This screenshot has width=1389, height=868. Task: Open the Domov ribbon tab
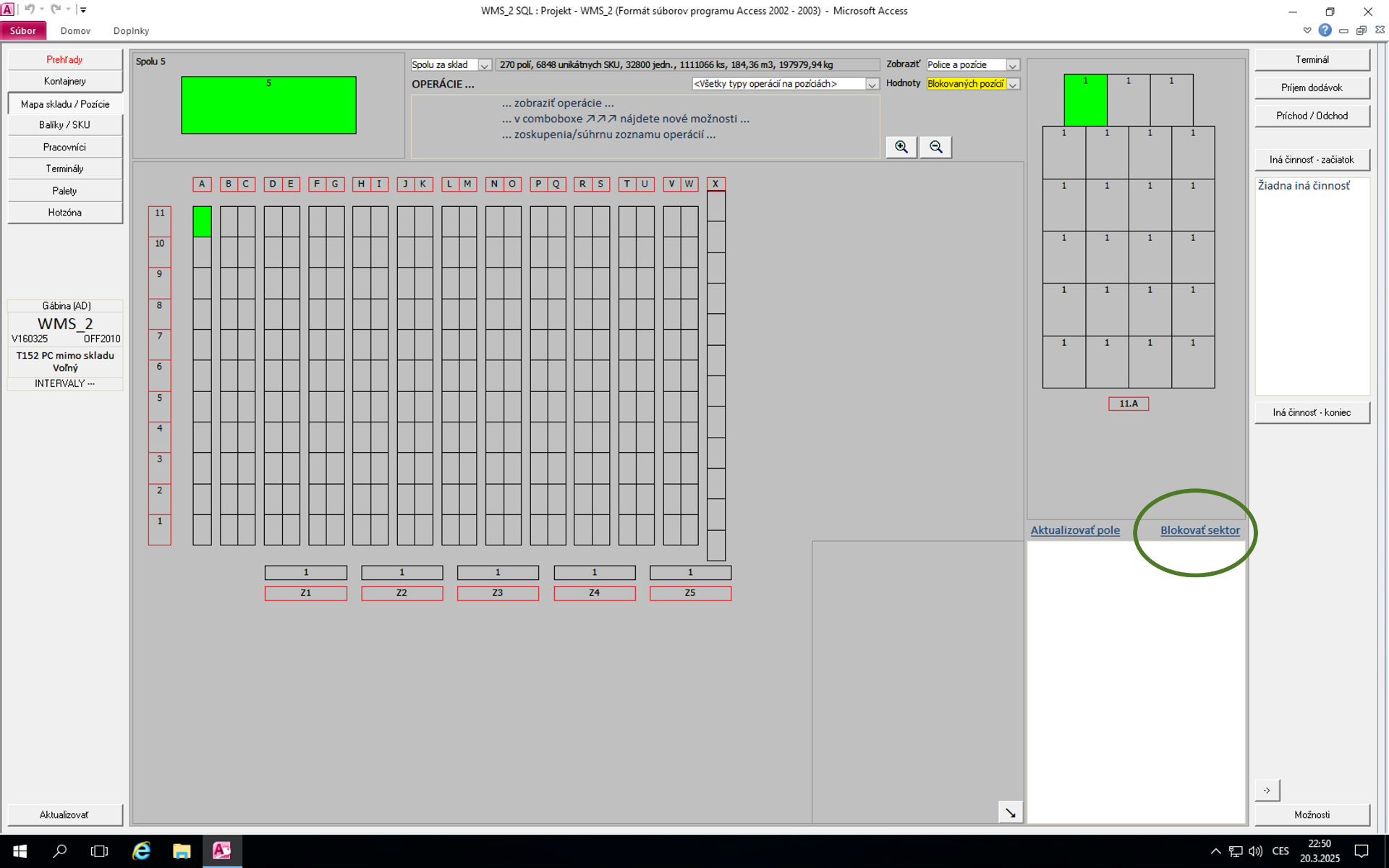75,30
